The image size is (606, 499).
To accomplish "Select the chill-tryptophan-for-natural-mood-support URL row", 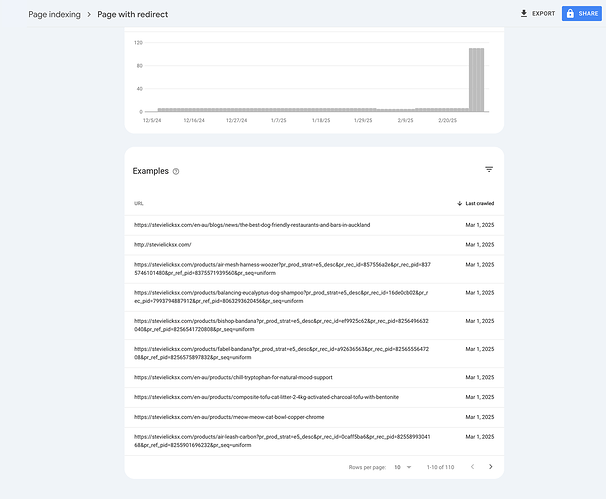I will [x=232, y=377].
